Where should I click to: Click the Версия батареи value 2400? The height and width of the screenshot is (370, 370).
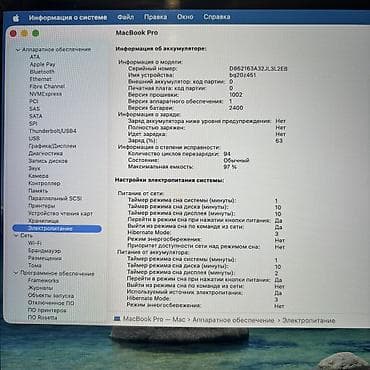click(236, 108)
